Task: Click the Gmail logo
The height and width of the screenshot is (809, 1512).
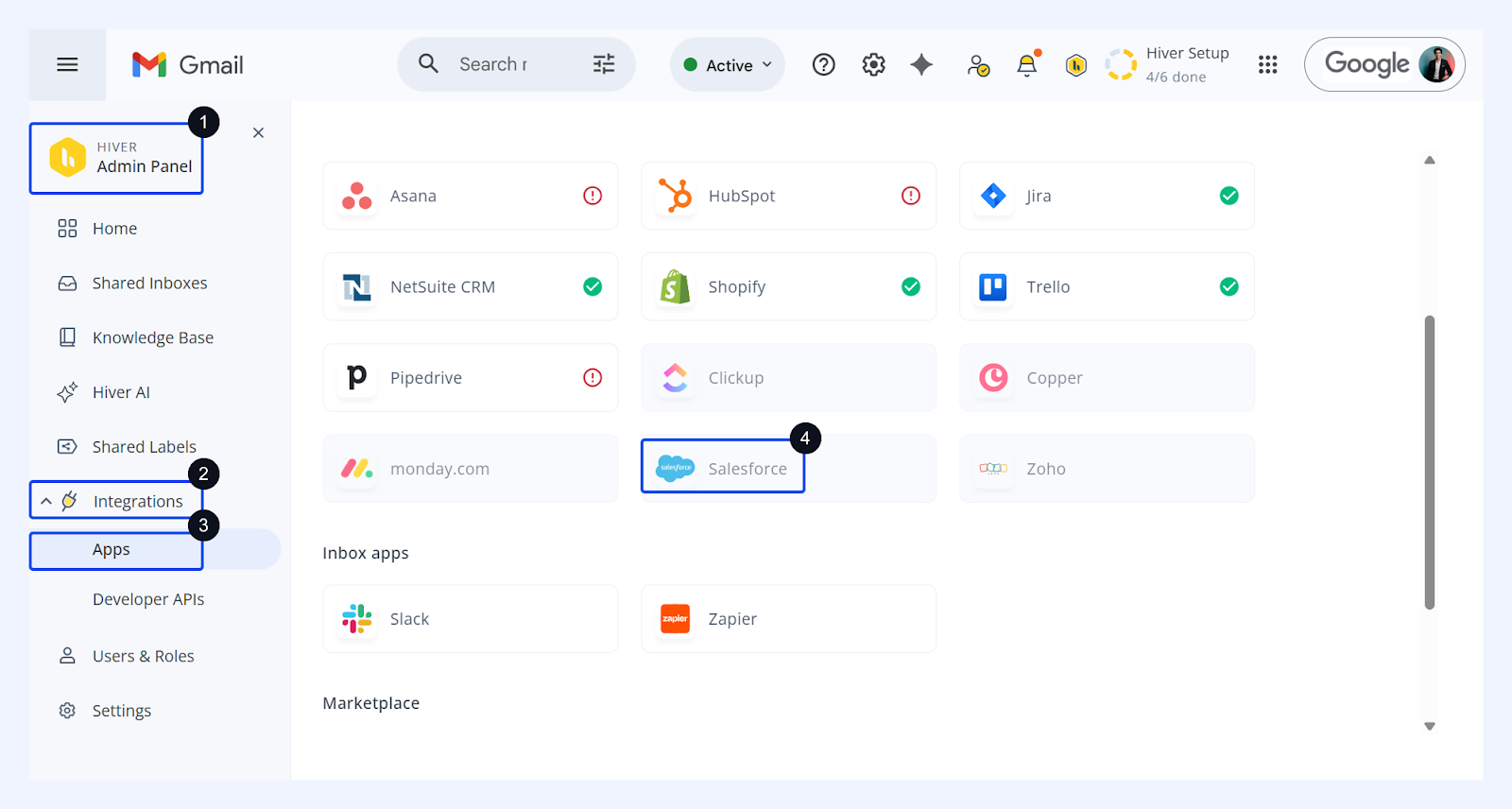Action: tap(187, 64)
